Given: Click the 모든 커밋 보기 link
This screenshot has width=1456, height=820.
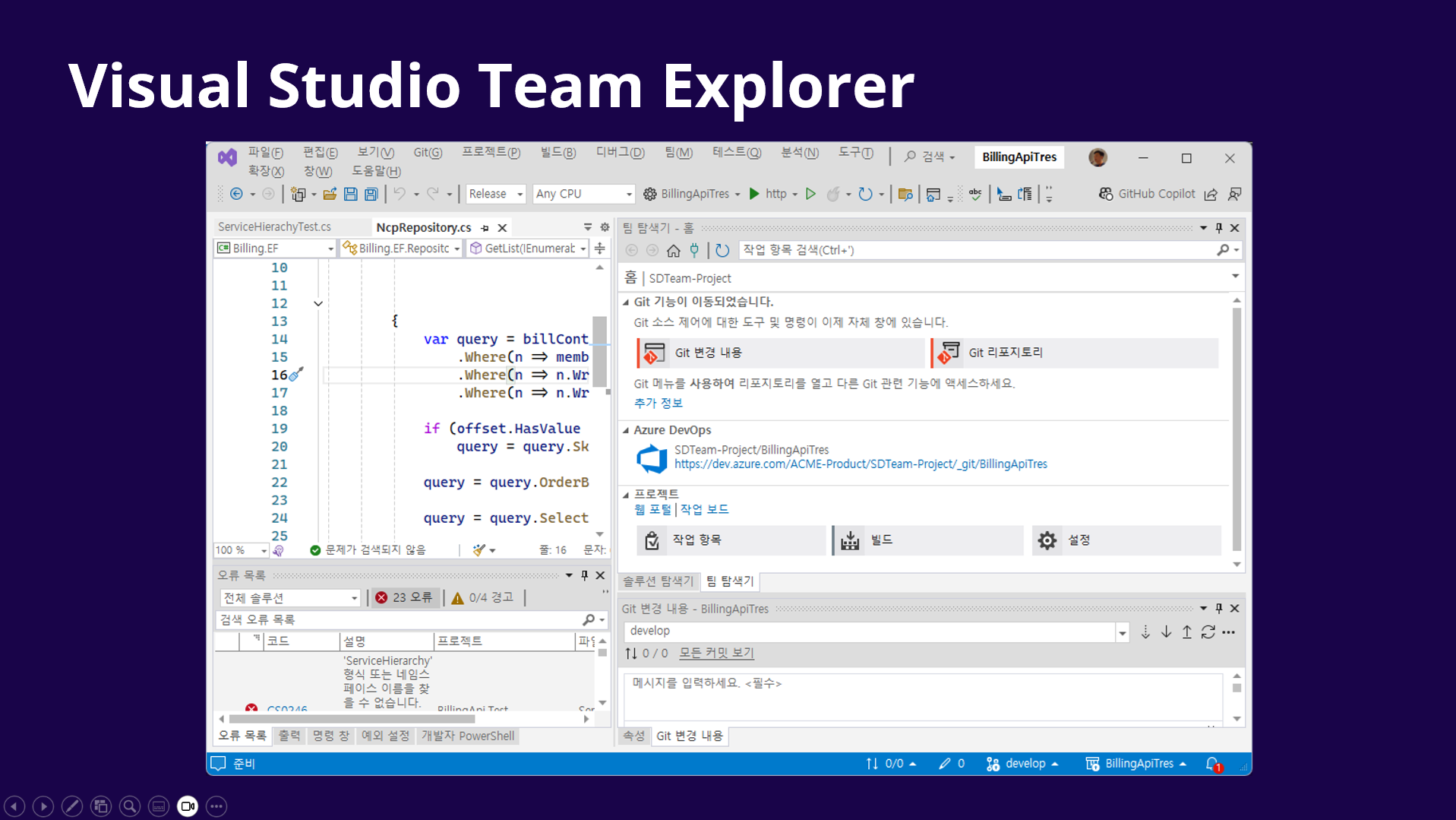Looking at the screenshot, I should point(716,653).
